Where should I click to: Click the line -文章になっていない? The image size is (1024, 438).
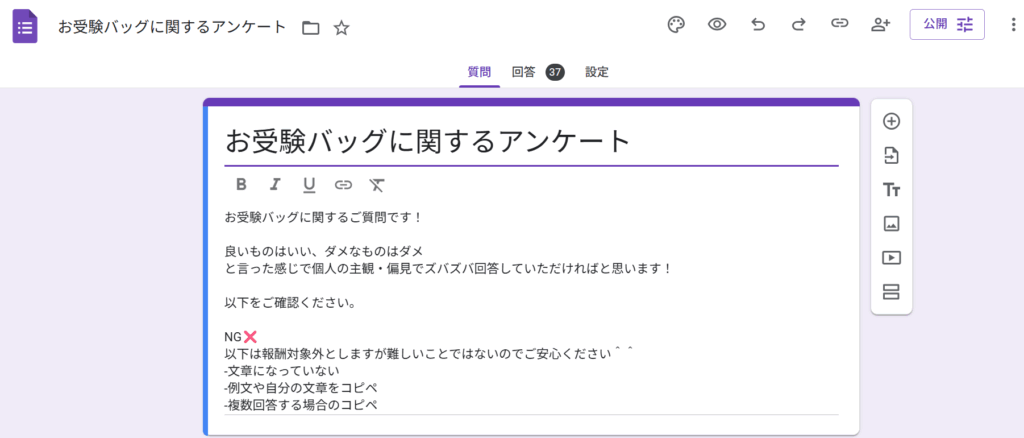[281, 371]
